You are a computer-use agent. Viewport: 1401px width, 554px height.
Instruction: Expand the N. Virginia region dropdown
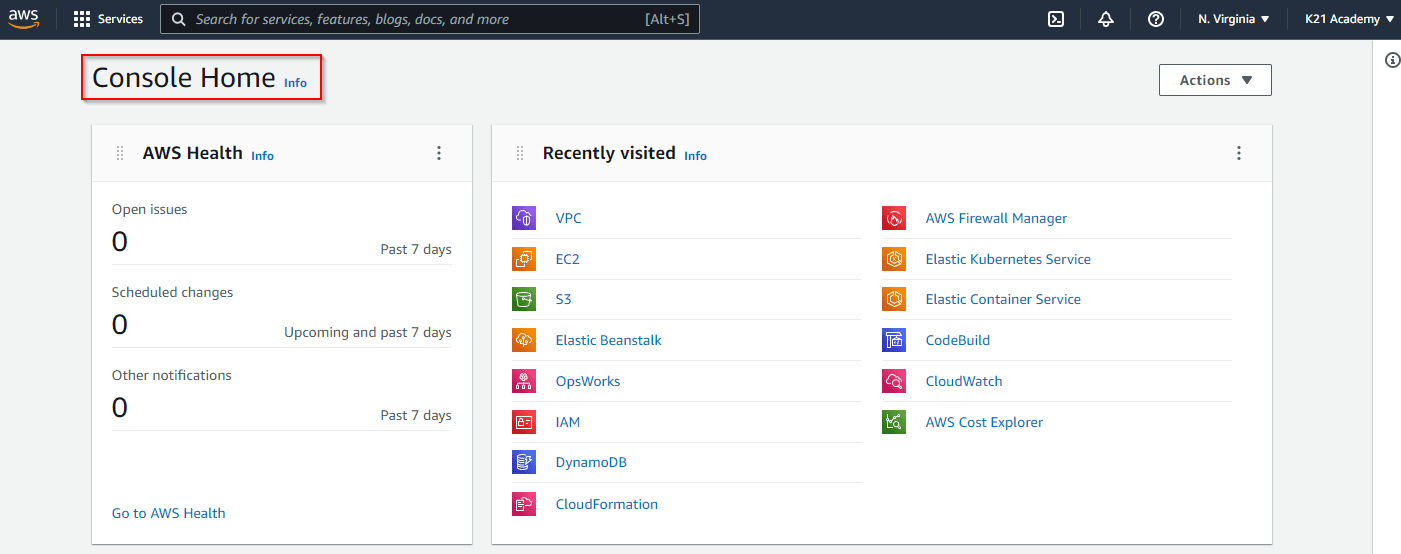pos(1234,19)
